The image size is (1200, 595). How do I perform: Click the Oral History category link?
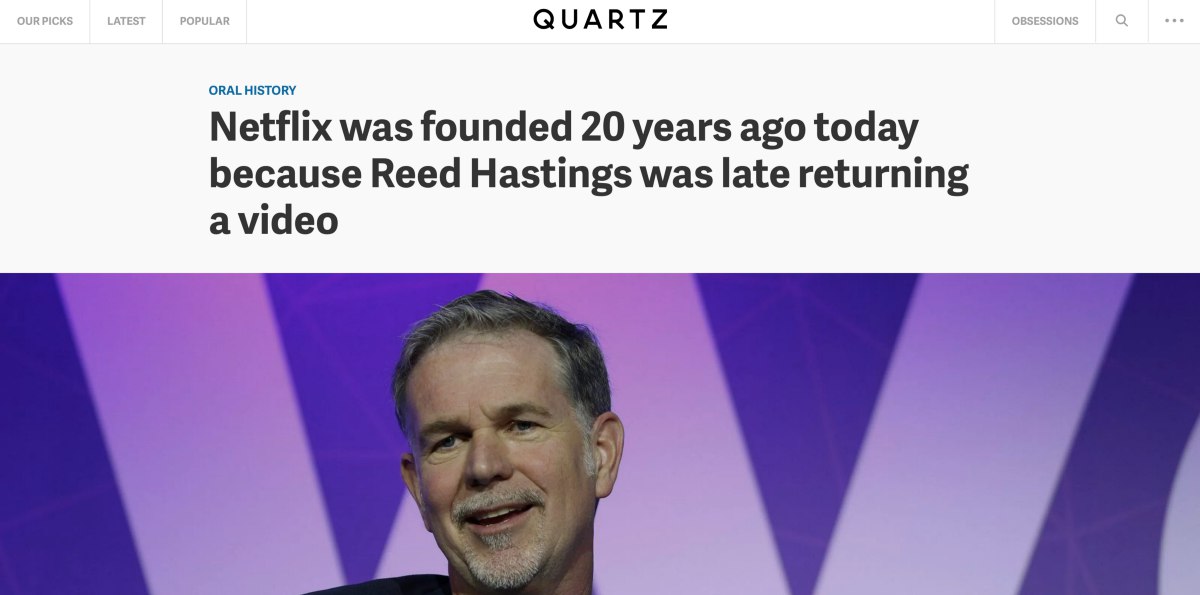click(x=252, y=90)
